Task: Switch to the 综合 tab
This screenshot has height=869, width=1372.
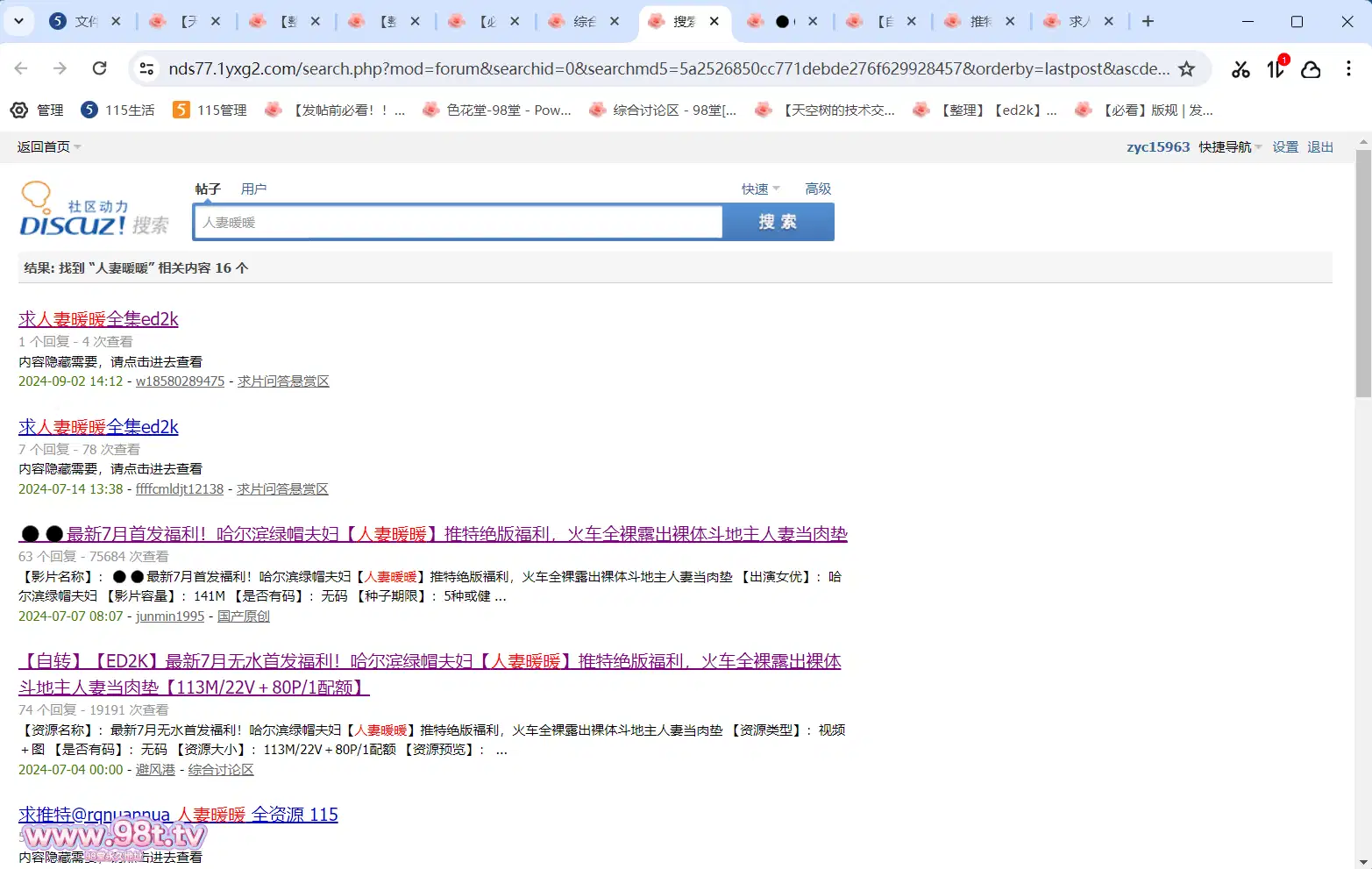Action: click(572, 21)
